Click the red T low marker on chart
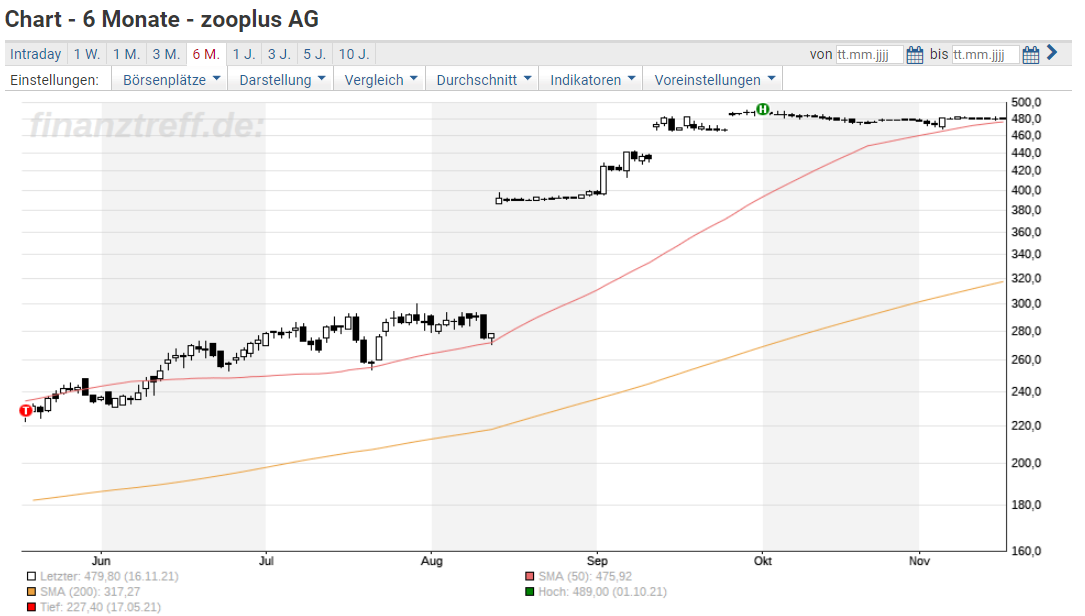This screenshot has width=1085, height=616. point(26,410)
